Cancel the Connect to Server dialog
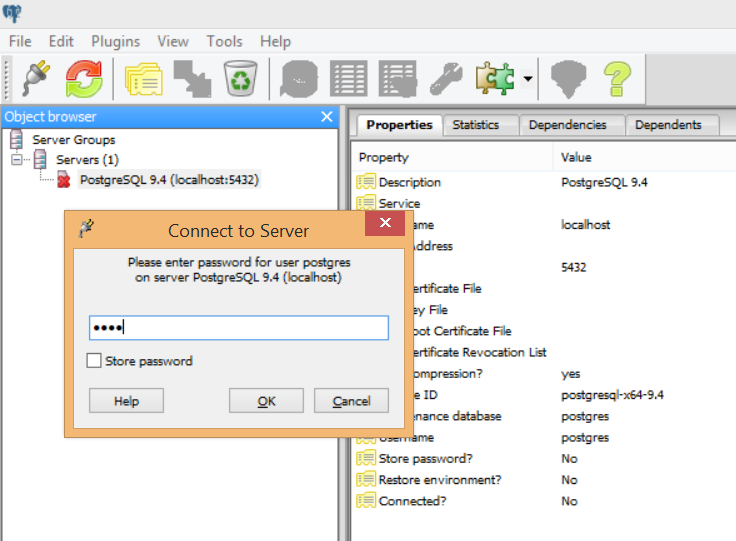The image size is (736, 541). coord(351,401)
